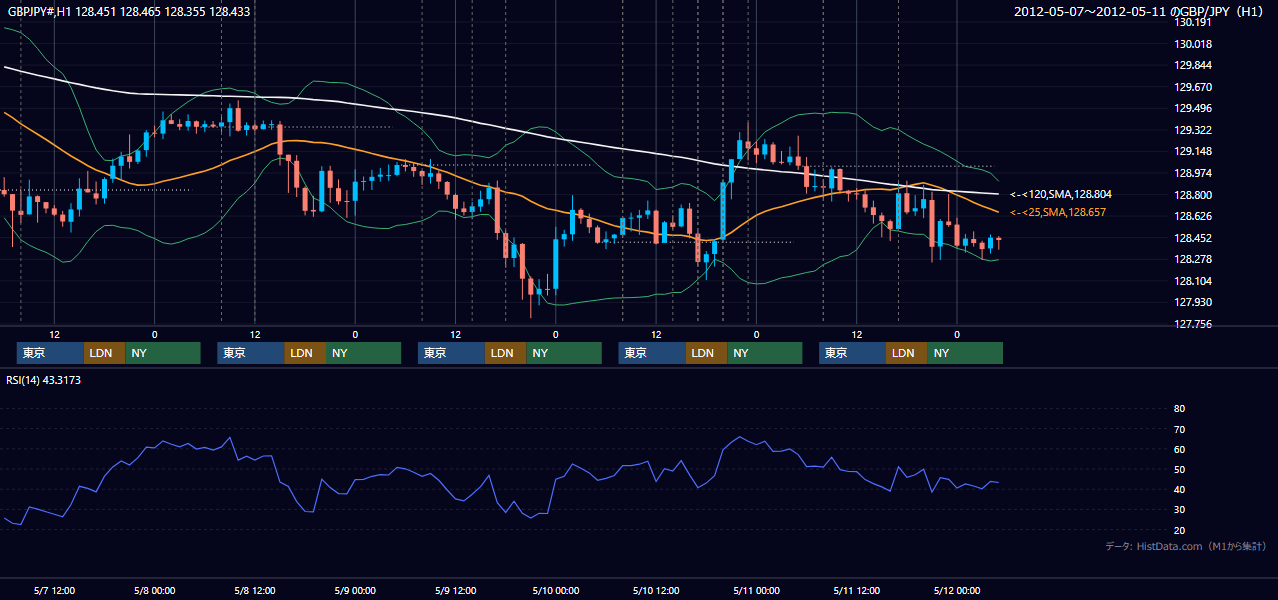Click RSI scale value 70
Viewport: 1278px width, 600px height.
pos(1179,429)
